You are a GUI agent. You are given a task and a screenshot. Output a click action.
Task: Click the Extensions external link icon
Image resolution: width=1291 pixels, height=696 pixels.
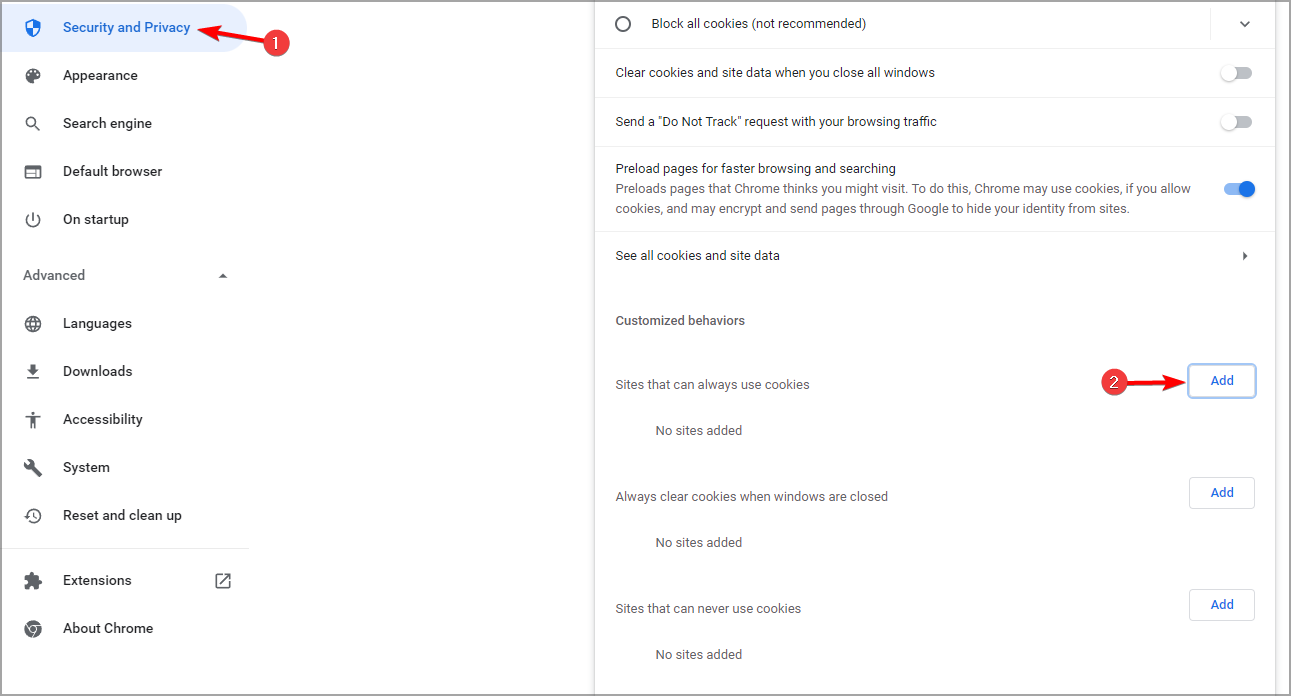[223, 580]
